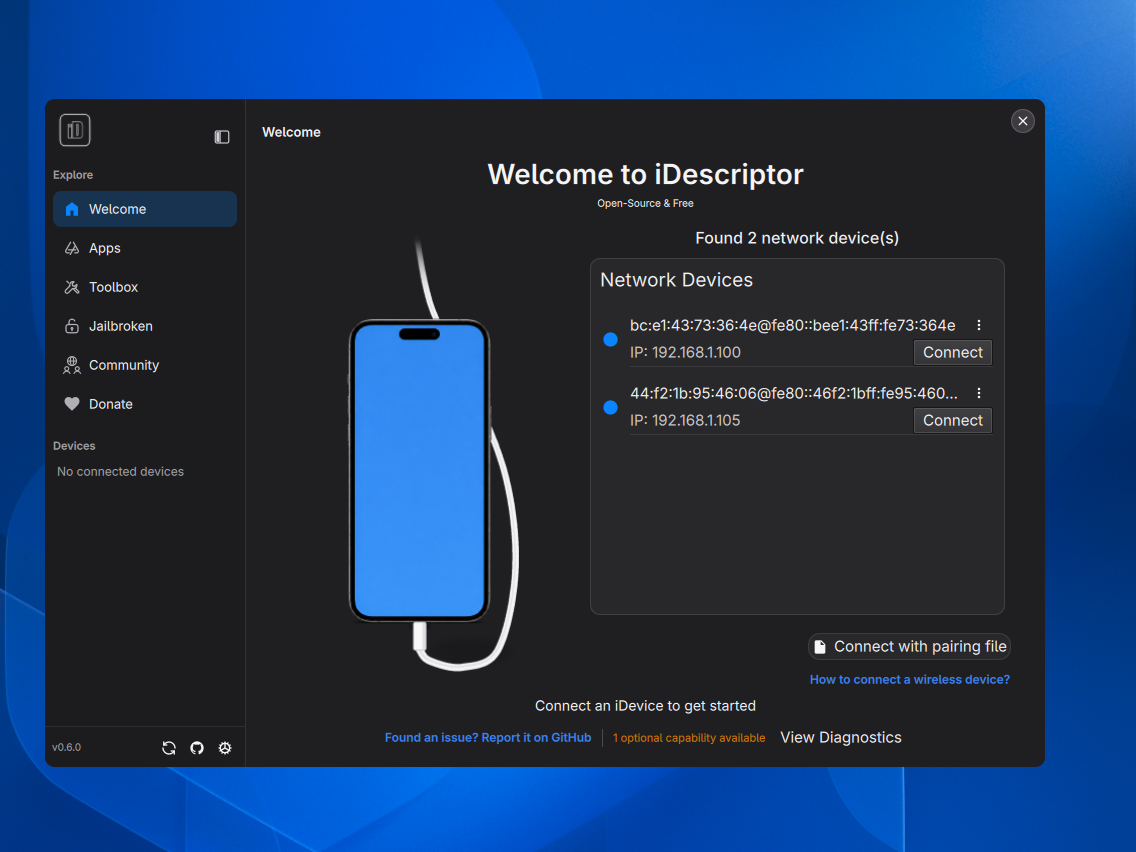Image resolution: width=1136 pixels, height=852 pixels.
Task: Click the Welcome to iDescriptor title
Action: (645, 174)
